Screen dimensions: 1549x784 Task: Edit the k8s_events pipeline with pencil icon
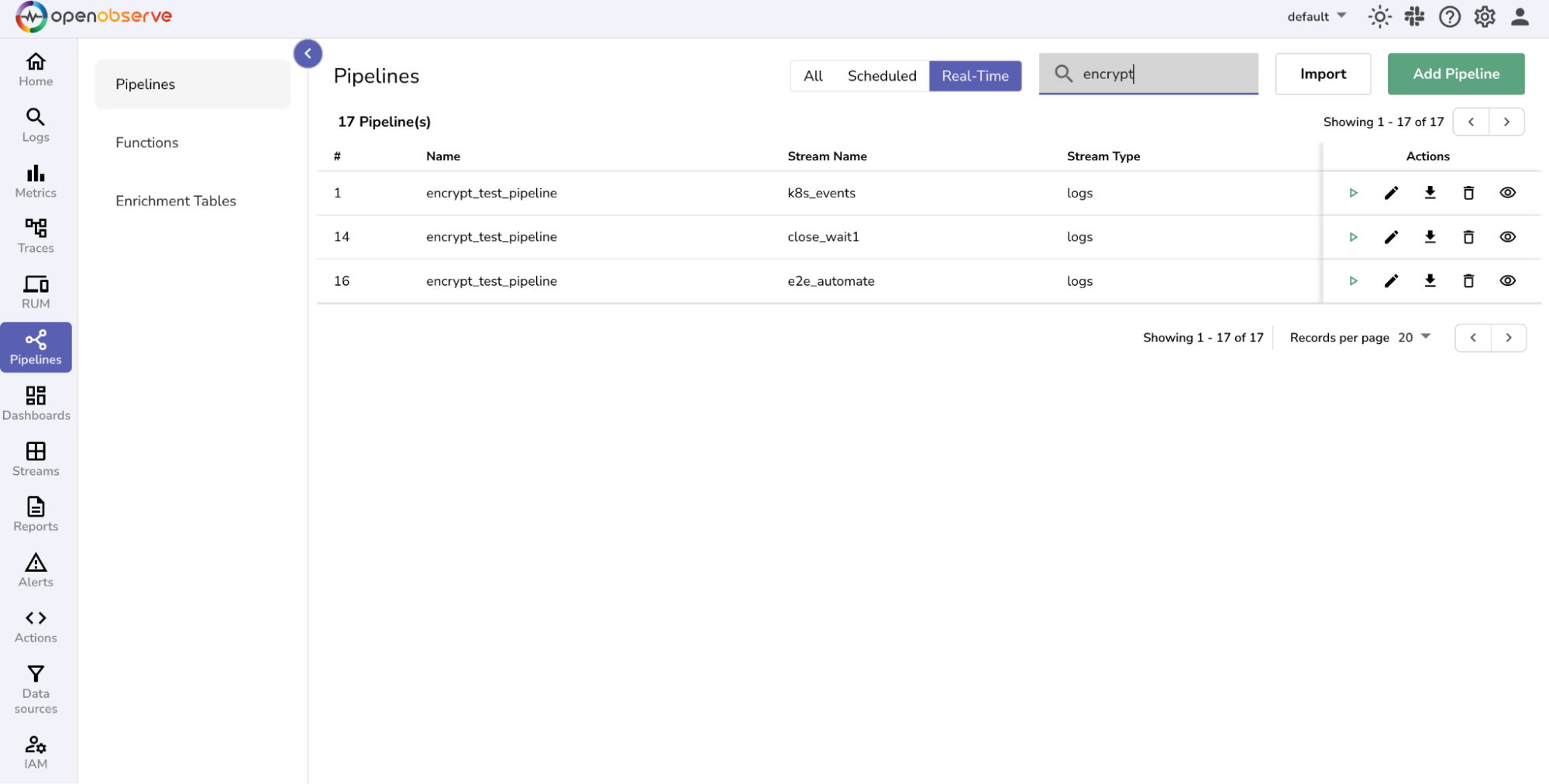coord(1391,193)
